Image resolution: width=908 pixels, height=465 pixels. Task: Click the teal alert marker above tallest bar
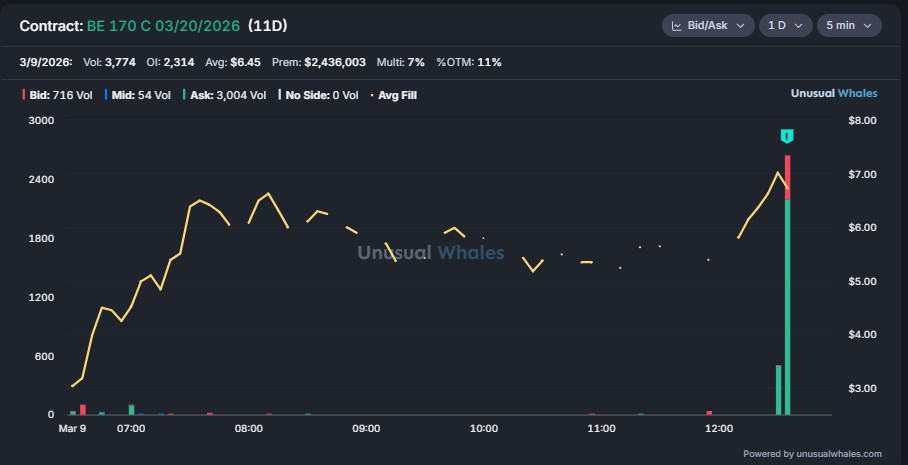[x=786, y=136]
